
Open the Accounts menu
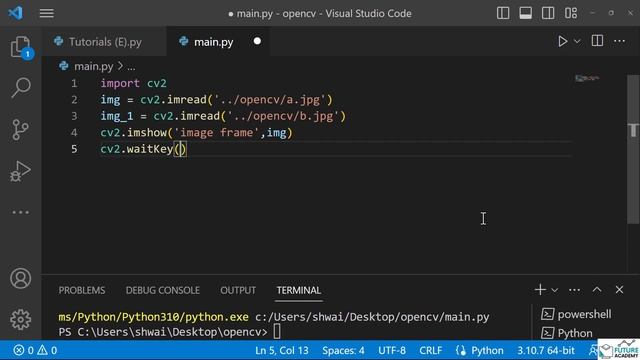point(20,278)
